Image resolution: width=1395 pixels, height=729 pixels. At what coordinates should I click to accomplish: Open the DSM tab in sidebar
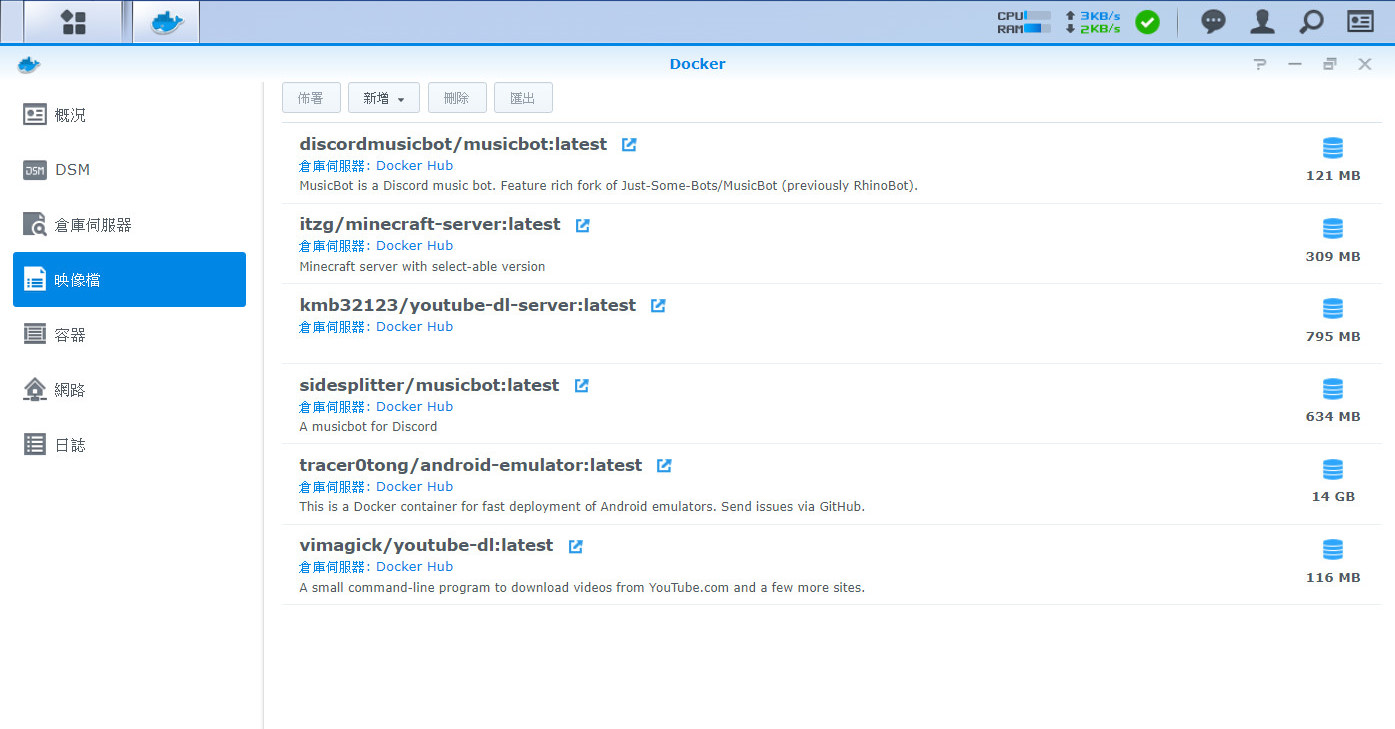coord(129,170)
